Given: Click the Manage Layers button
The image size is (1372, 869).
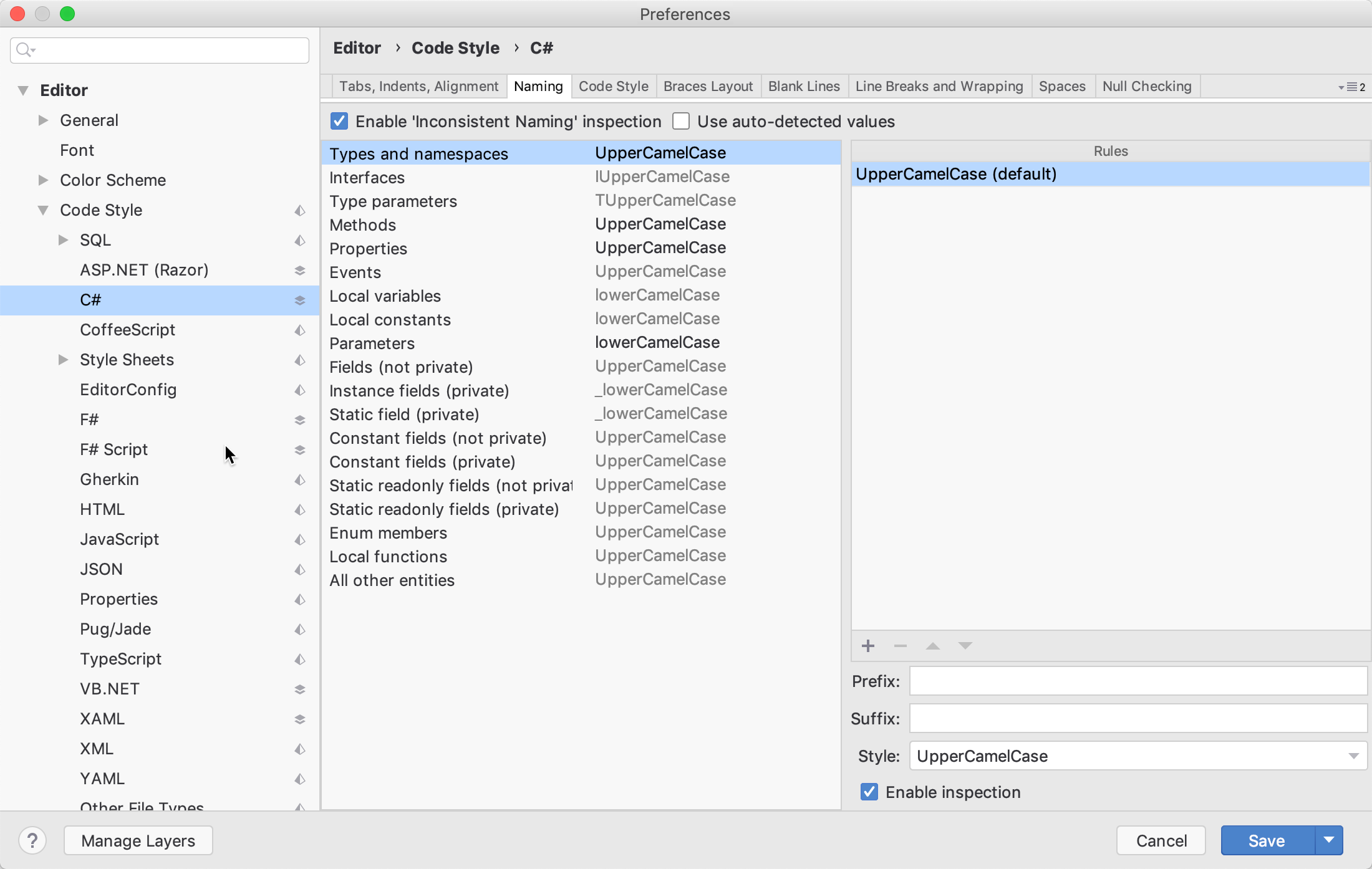Looking at the screenshot, I should click(138, 840).
